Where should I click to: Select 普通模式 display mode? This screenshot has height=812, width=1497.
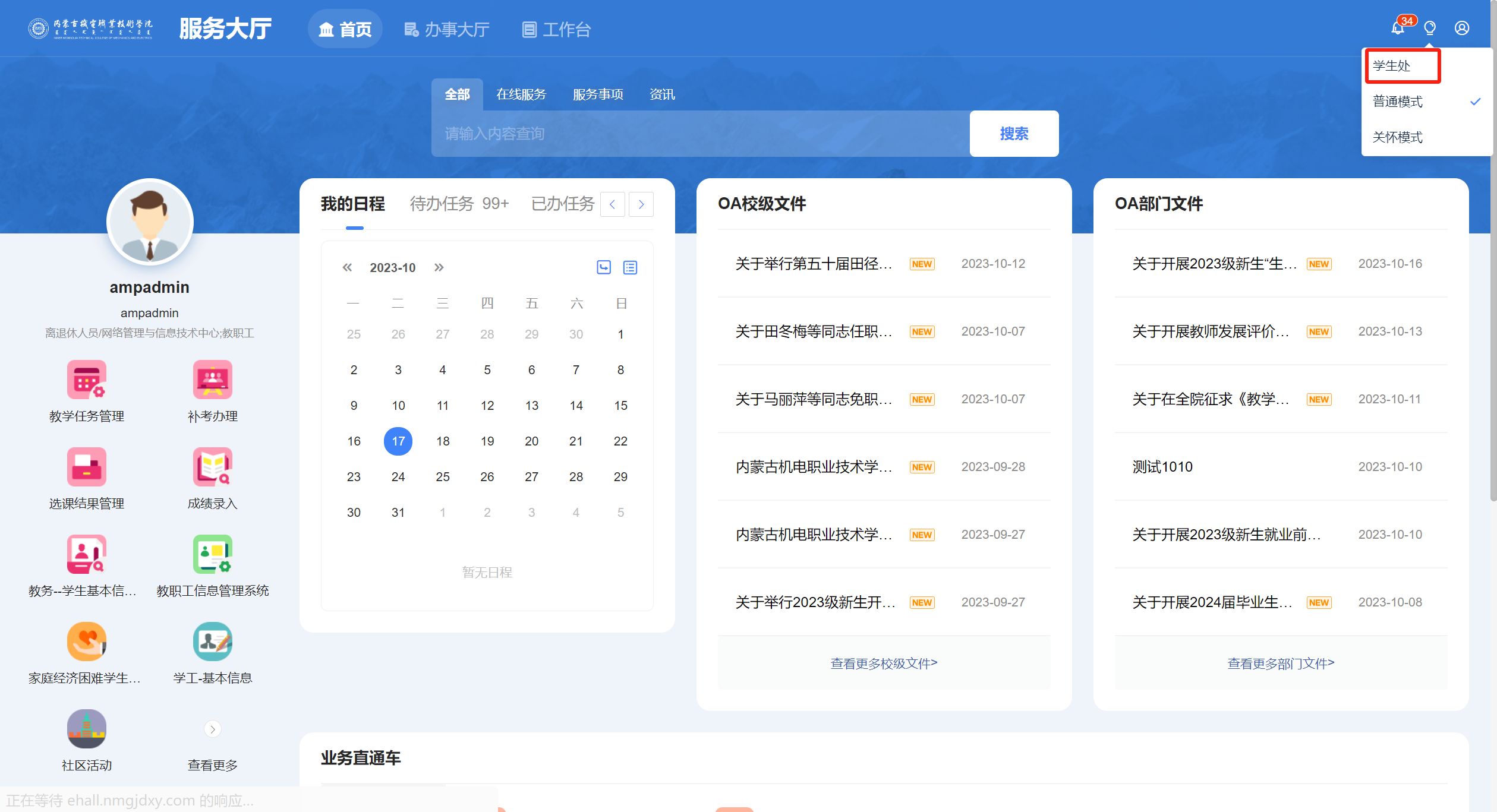1398,102
